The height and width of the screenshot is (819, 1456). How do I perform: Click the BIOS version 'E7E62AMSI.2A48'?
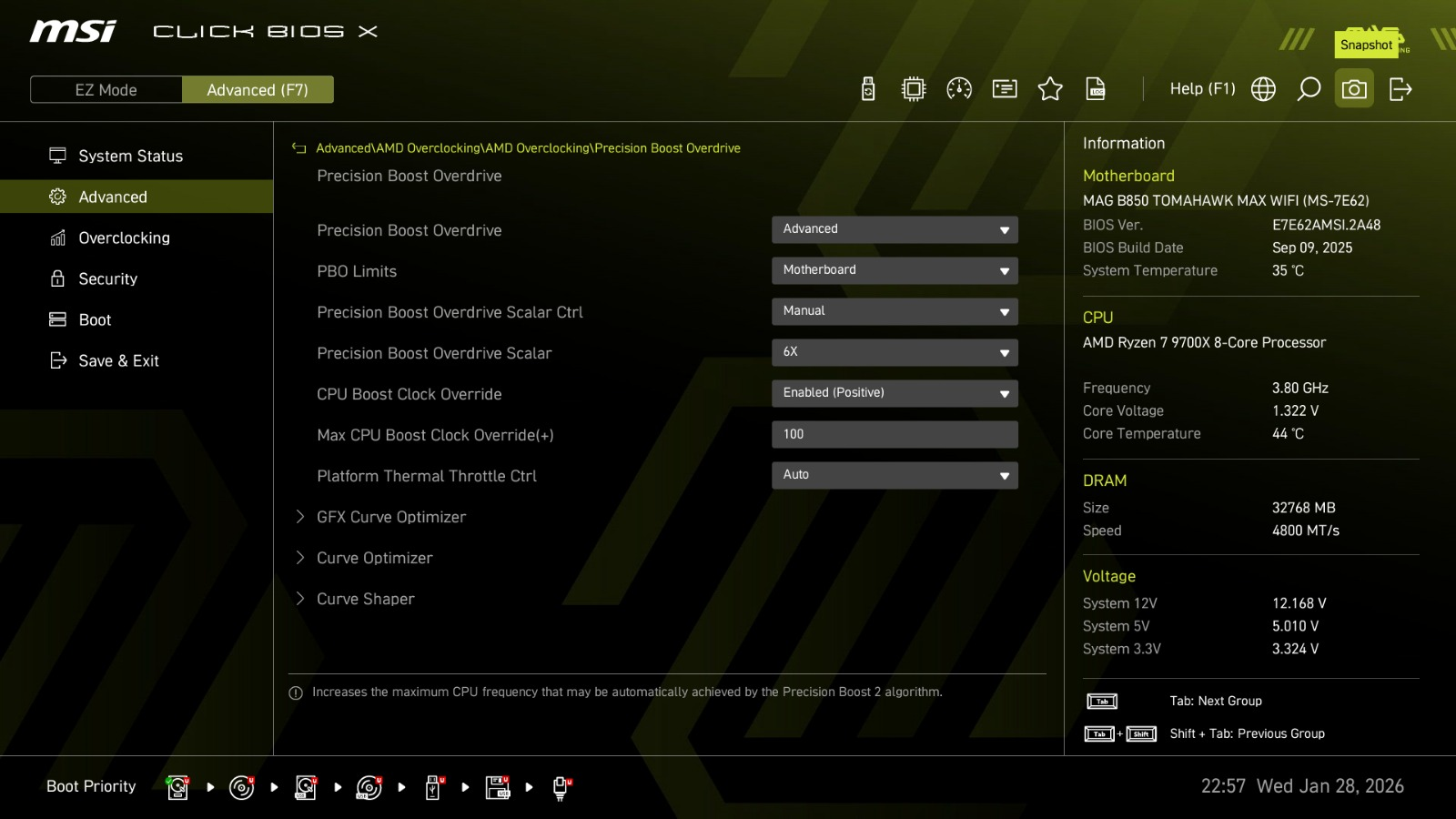tap(1326, 225)
